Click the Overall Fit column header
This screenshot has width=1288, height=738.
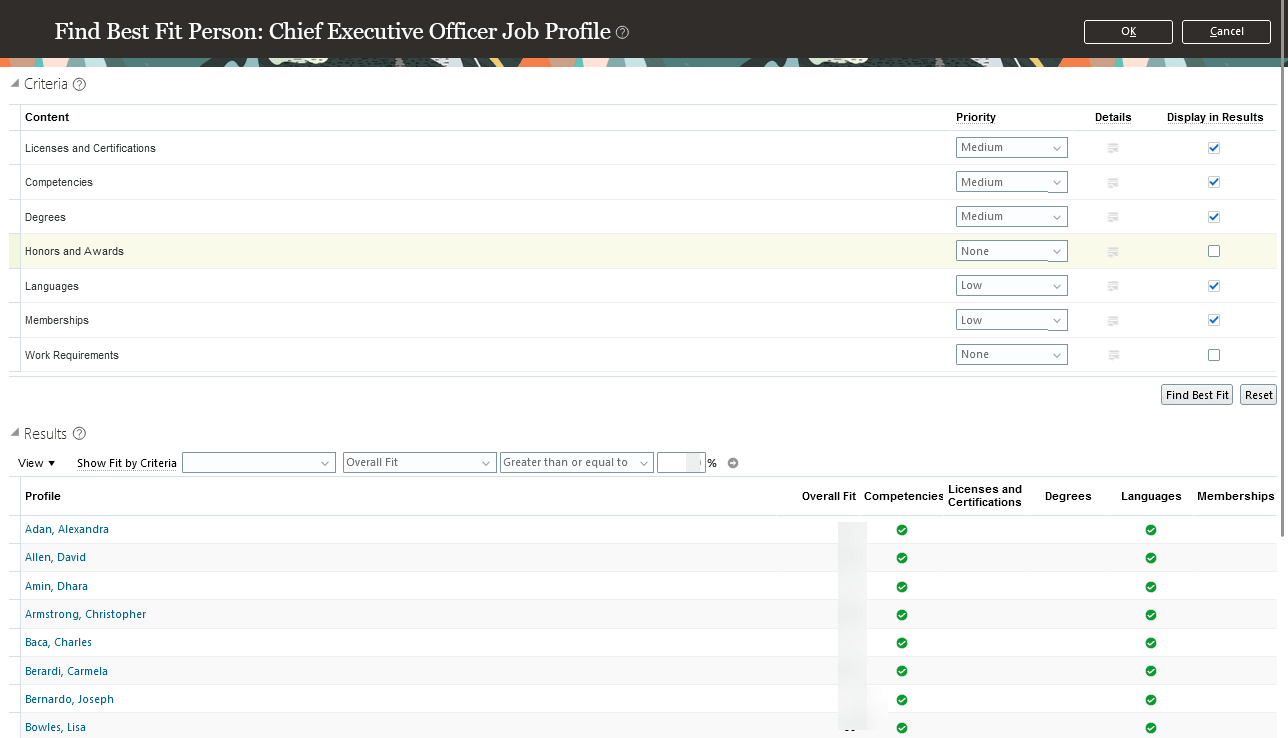(x=829, y=496)
